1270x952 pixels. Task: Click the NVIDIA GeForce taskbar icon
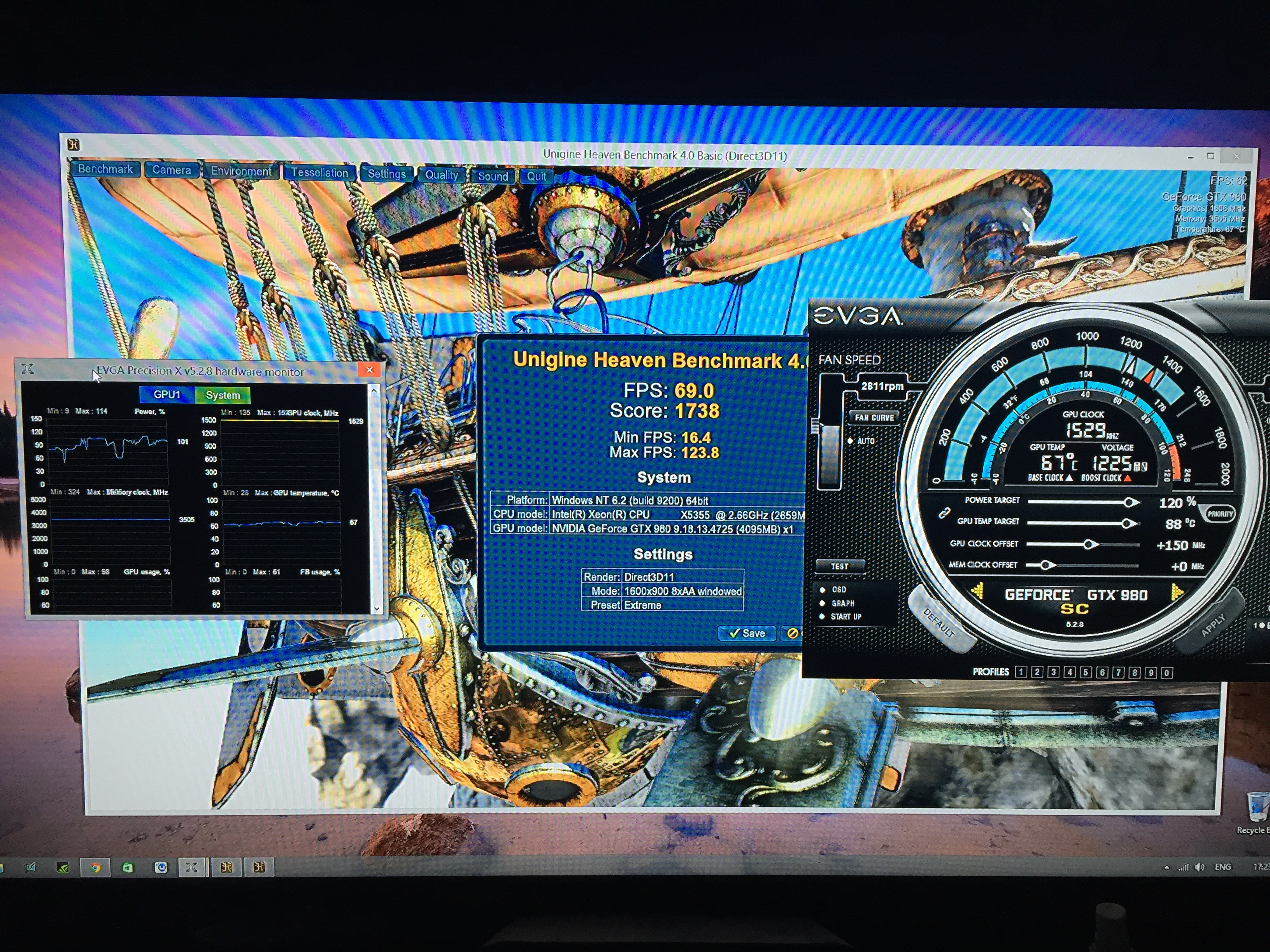pyautogui.click(x=62, y=867)
